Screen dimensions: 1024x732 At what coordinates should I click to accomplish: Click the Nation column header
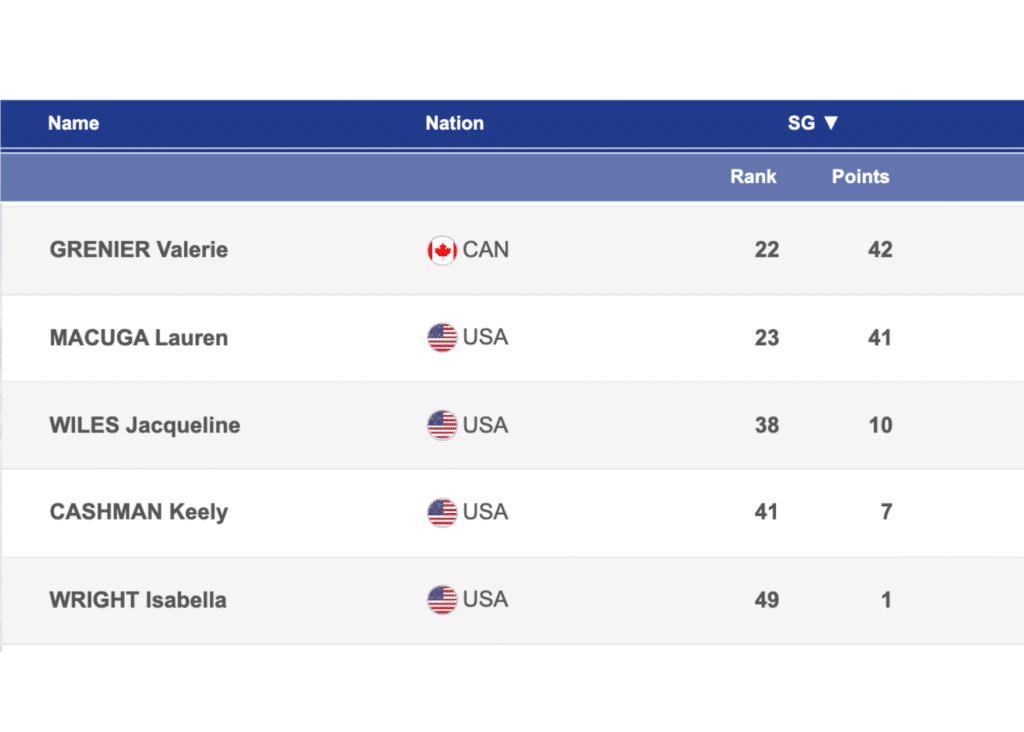[454, 123]
